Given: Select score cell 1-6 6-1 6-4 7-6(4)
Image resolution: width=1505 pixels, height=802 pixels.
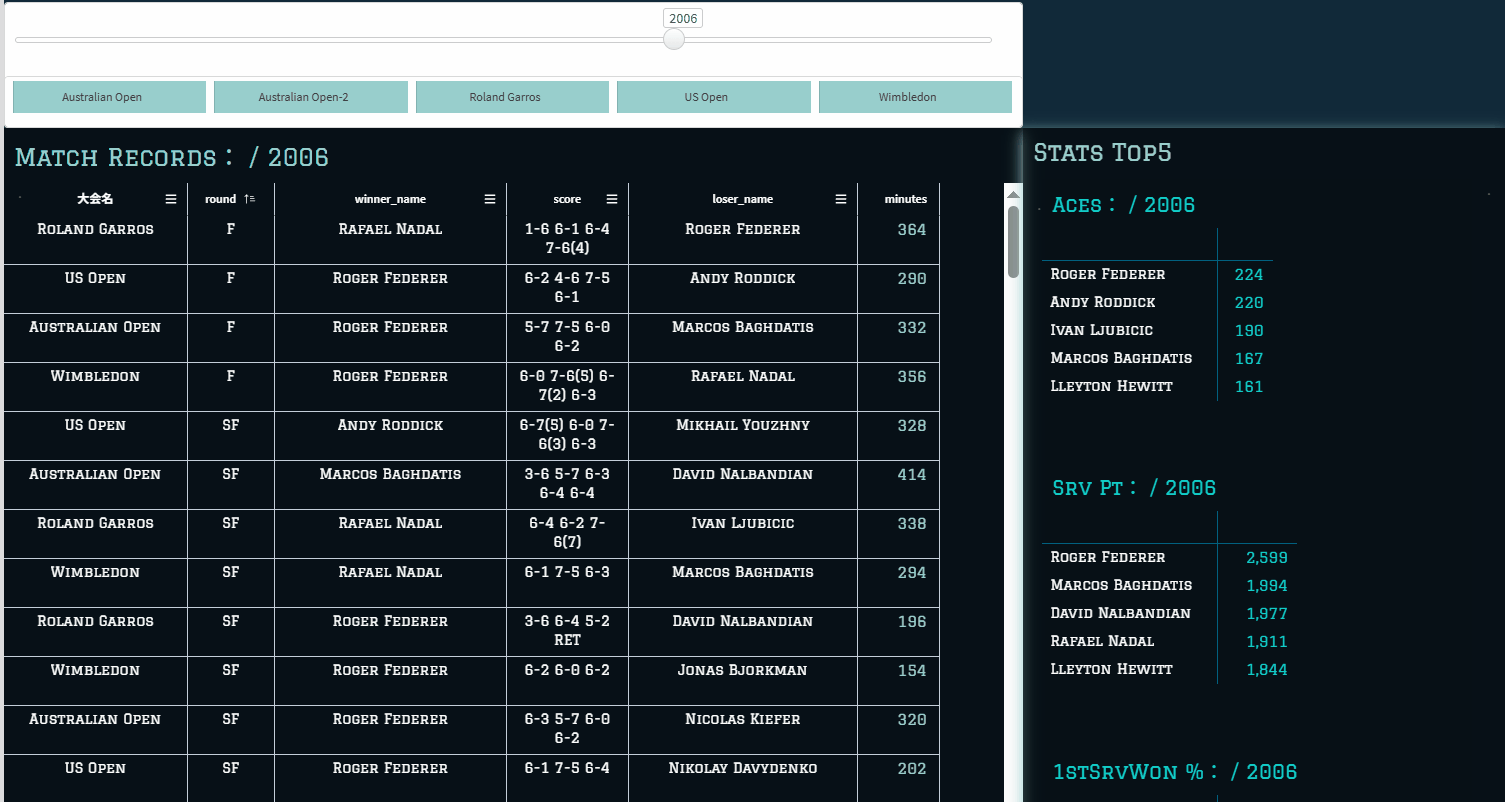Looking at the screenshot, I should click(x=567, y=240).
